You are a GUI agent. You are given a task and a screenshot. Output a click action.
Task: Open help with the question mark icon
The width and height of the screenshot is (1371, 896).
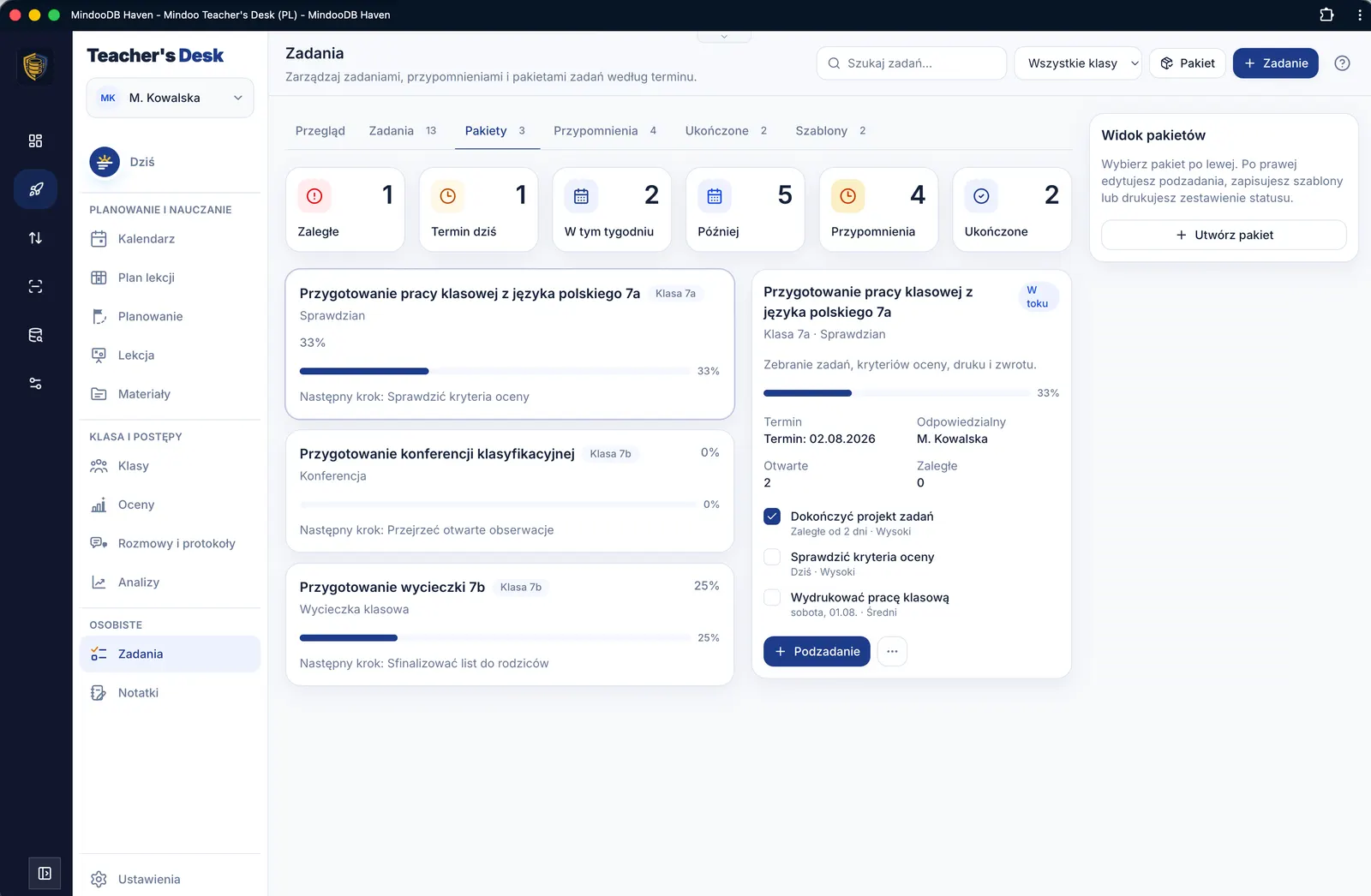point(1342,63)
